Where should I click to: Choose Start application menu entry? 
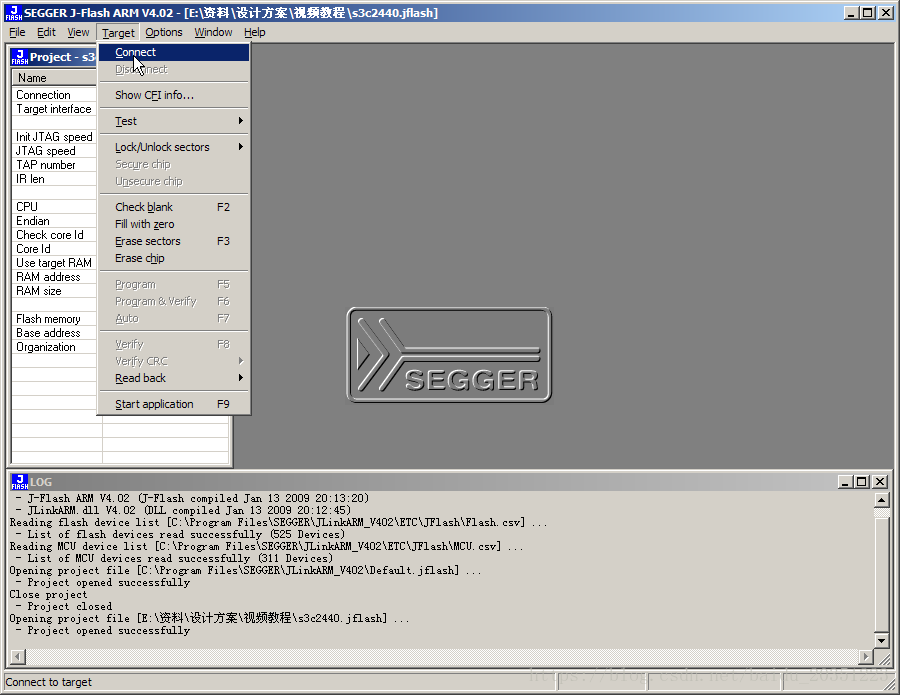(x=174, y=404)
